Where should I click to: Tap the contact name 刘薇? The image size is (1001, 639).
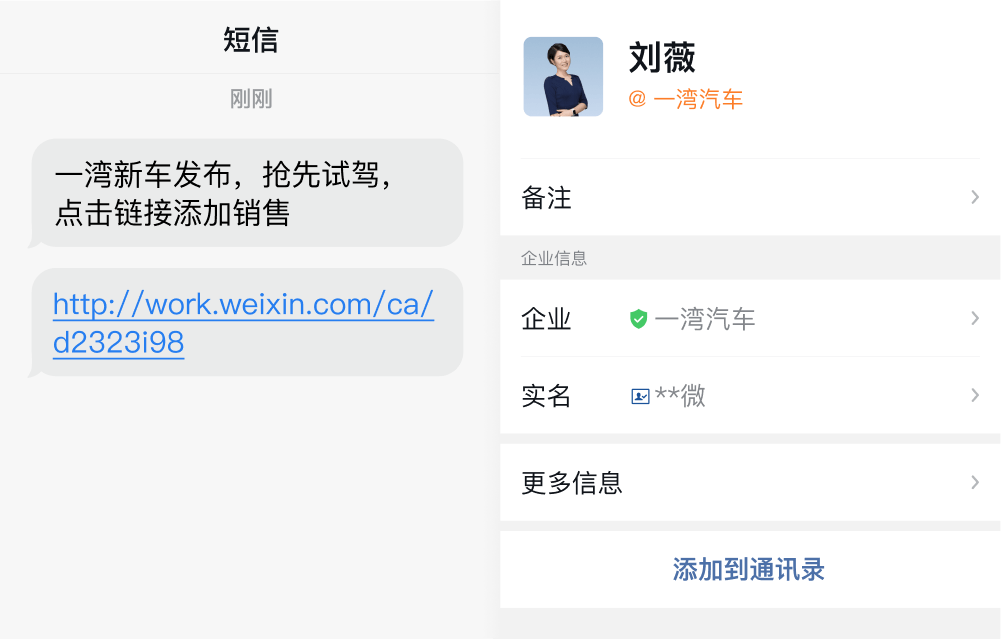pos(662,57)
